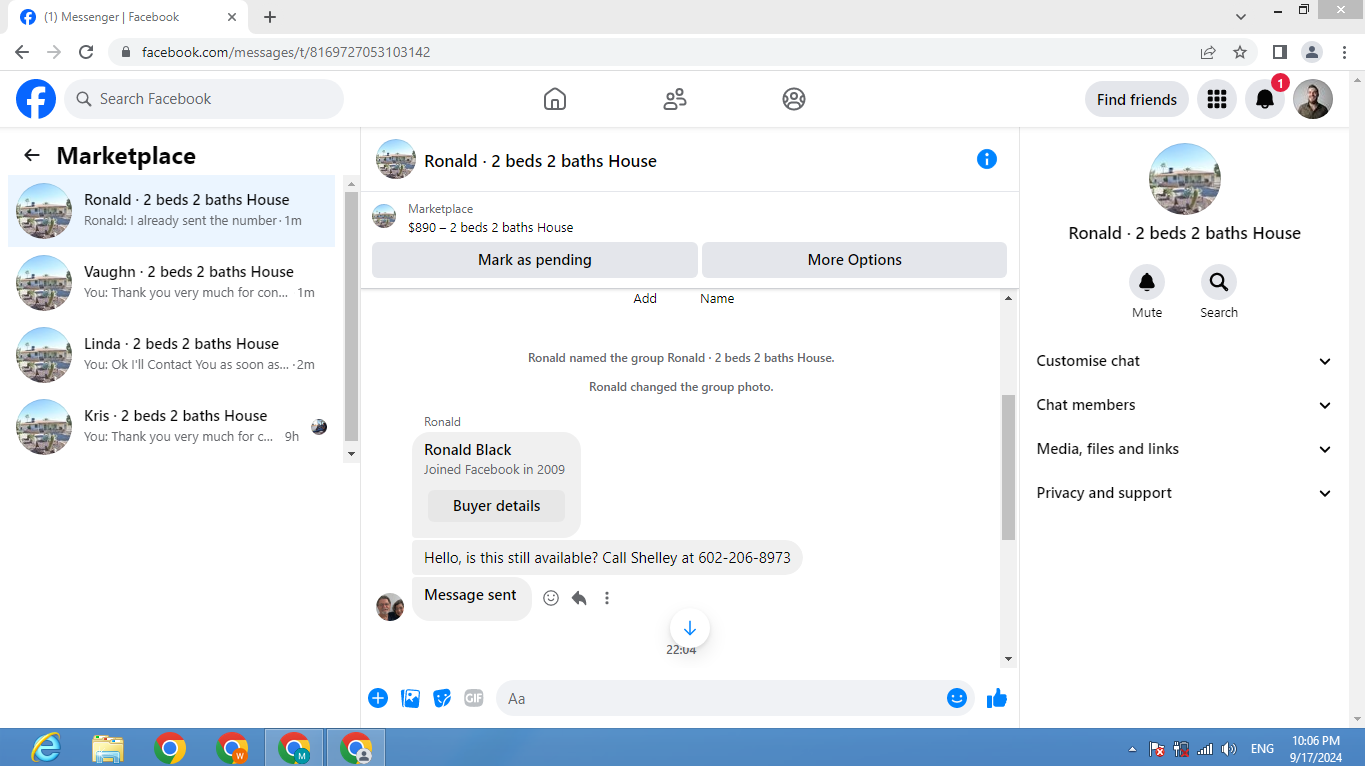Open Buyer details for Ronald Black
The height and width of the screenshot is (766, 1365).
click(497, 506)
